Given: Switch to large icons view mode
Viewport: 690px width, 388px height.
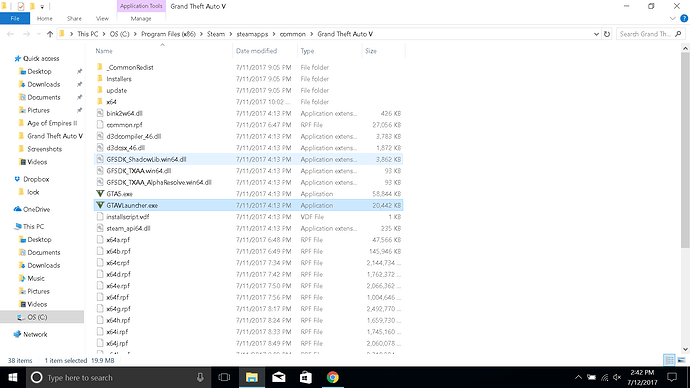Looking at the screenshot, I should click(x=681, y=360).
